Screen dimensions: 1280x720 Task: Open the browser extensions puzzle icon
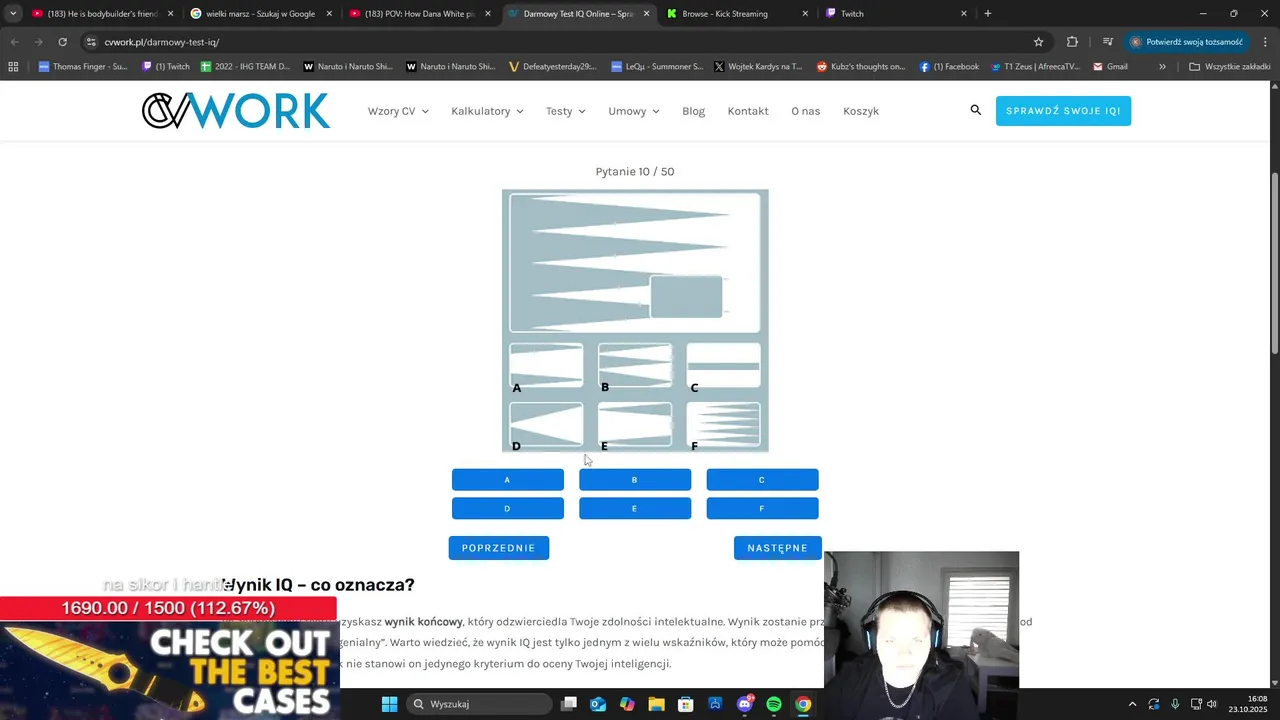point(1072,42)
